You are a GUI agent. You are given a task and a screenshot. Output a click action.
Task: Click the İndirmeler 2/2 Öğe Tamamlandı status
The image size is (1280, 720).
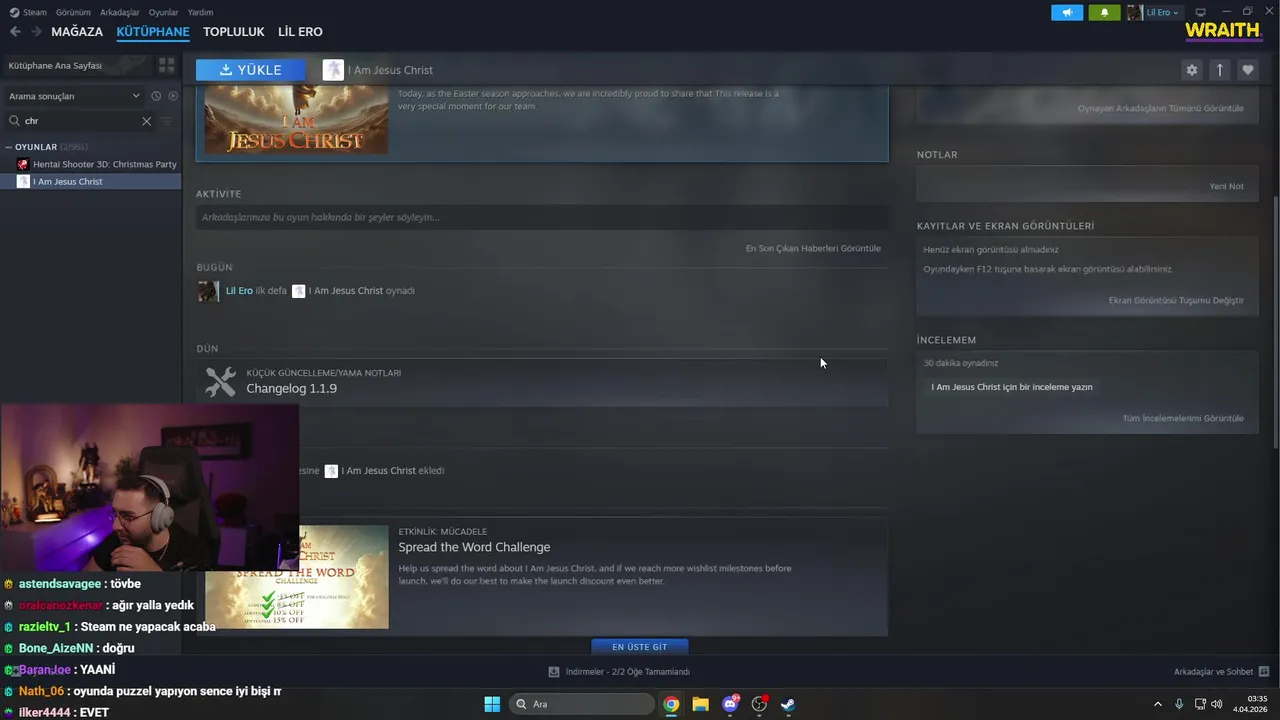(x=620, y=672)
